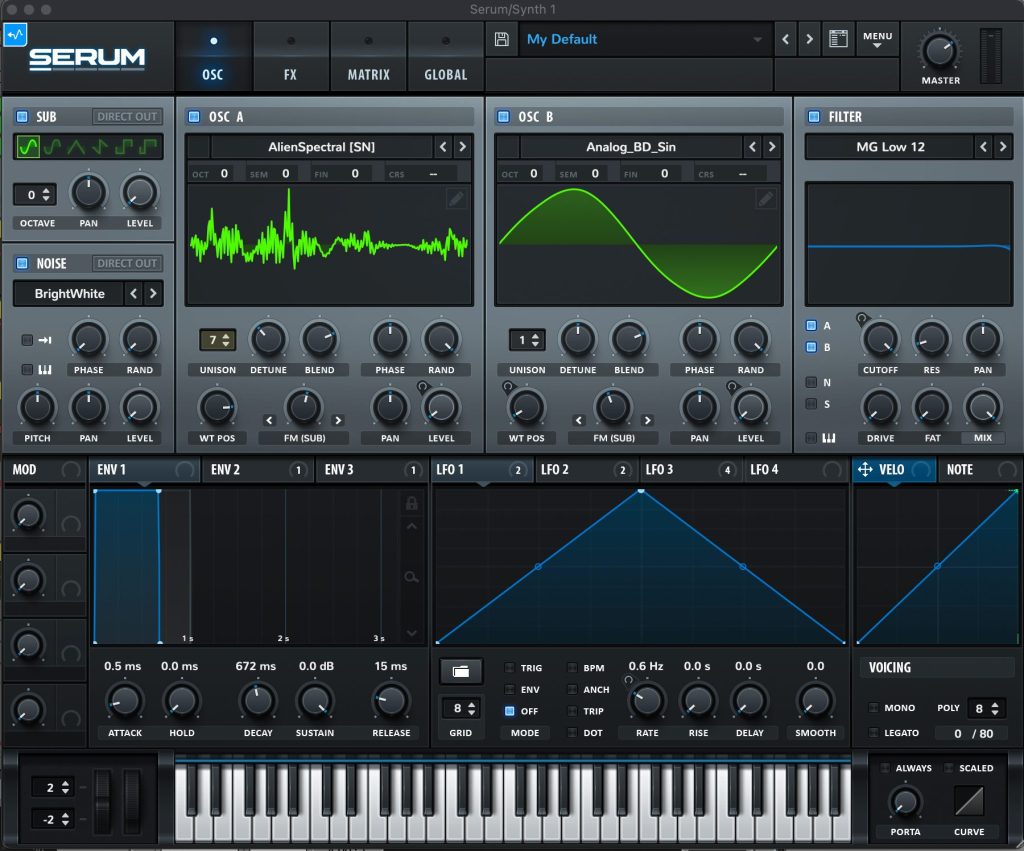
Task: Toggle the OSC B enable switch
Action: (504, 116)
